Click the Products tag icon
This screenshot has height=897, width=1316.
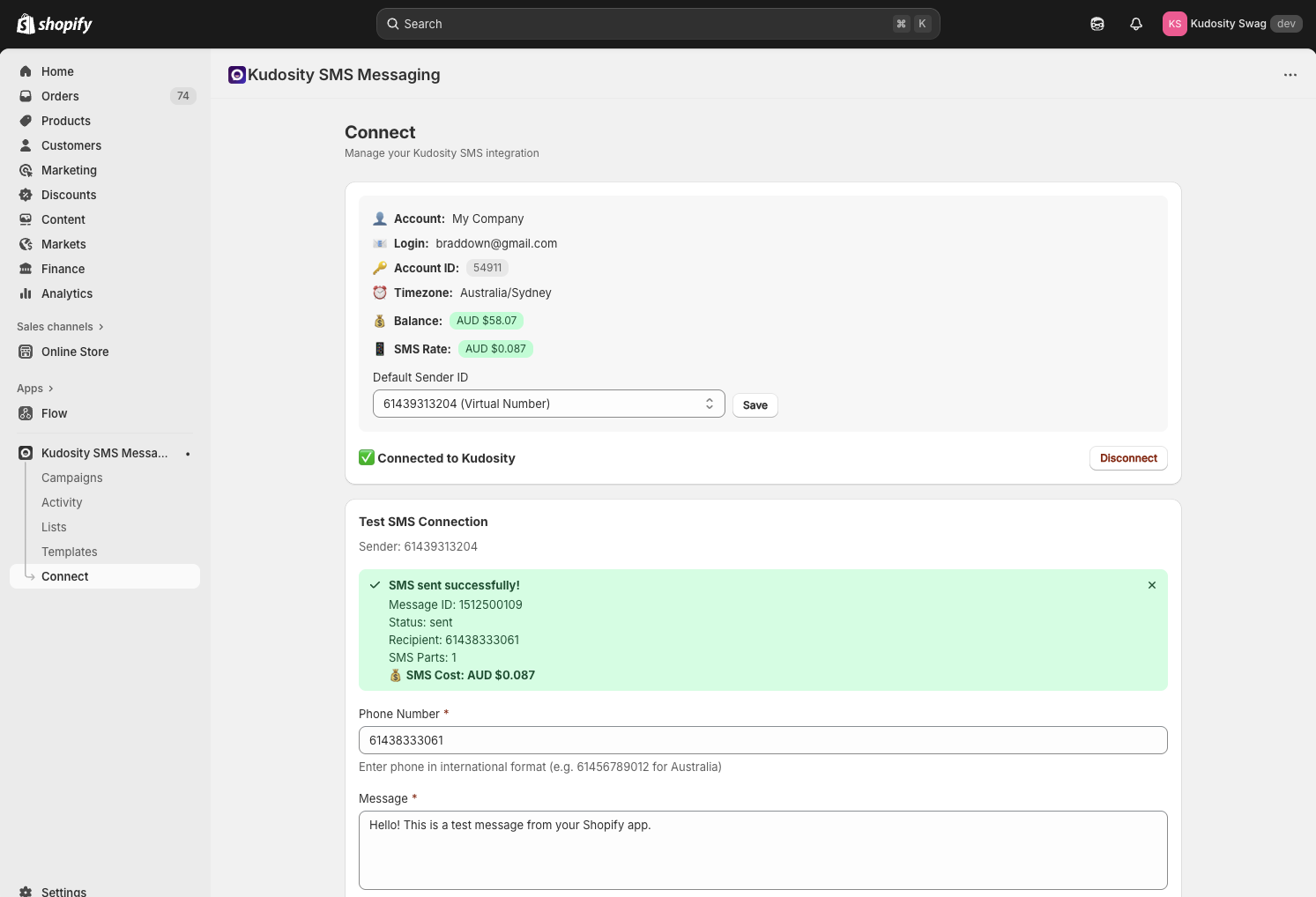point(26,121)
